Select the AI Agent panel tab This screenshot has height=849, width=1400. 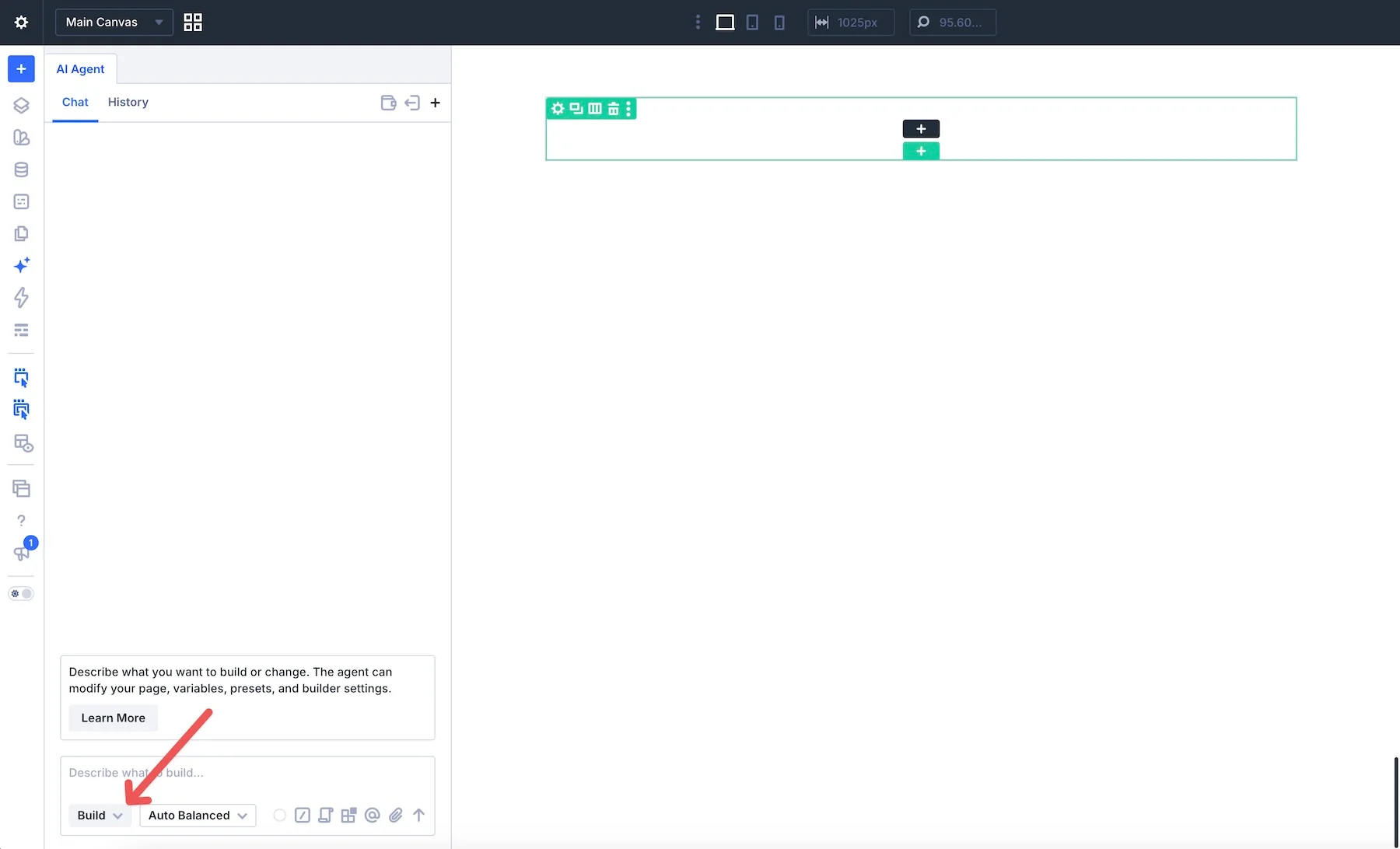(80, 68)
